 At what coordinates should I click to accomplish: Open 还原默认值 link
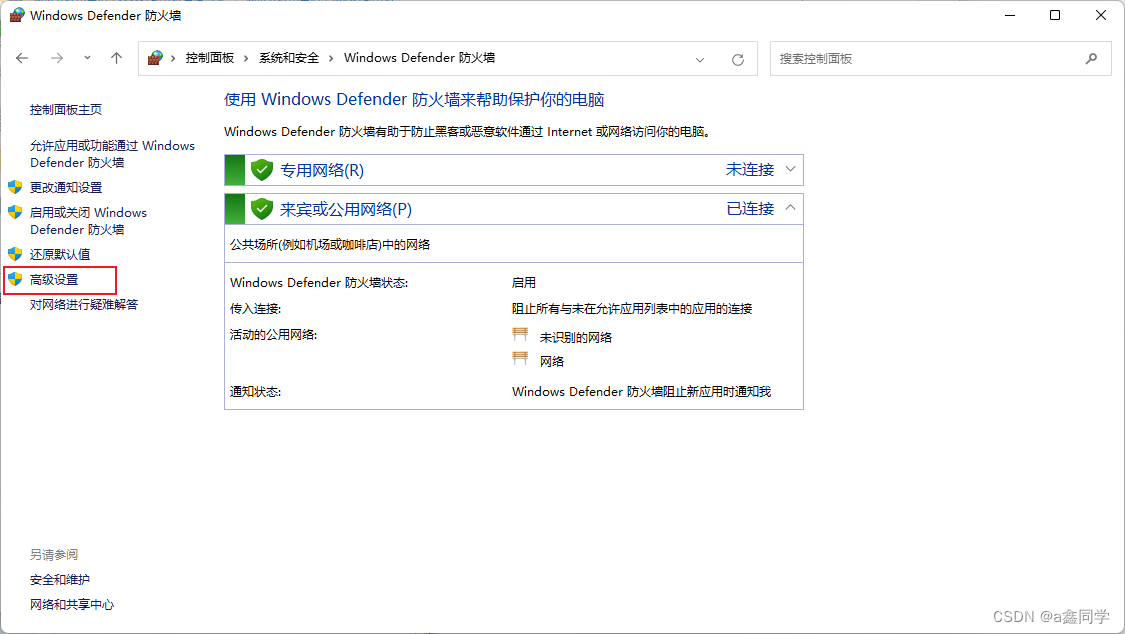pos(60,255)
